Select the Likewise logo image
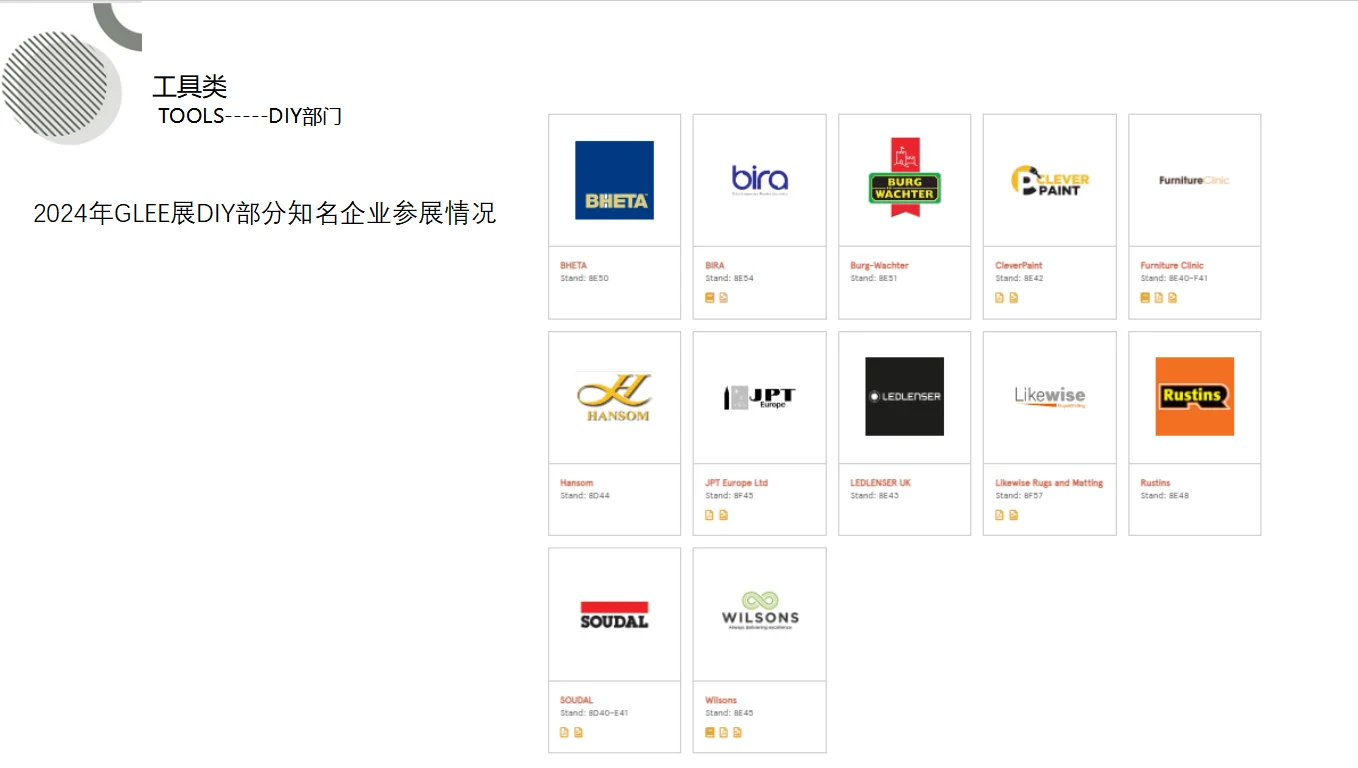 pyautogui.click(x=1050, y=397)
